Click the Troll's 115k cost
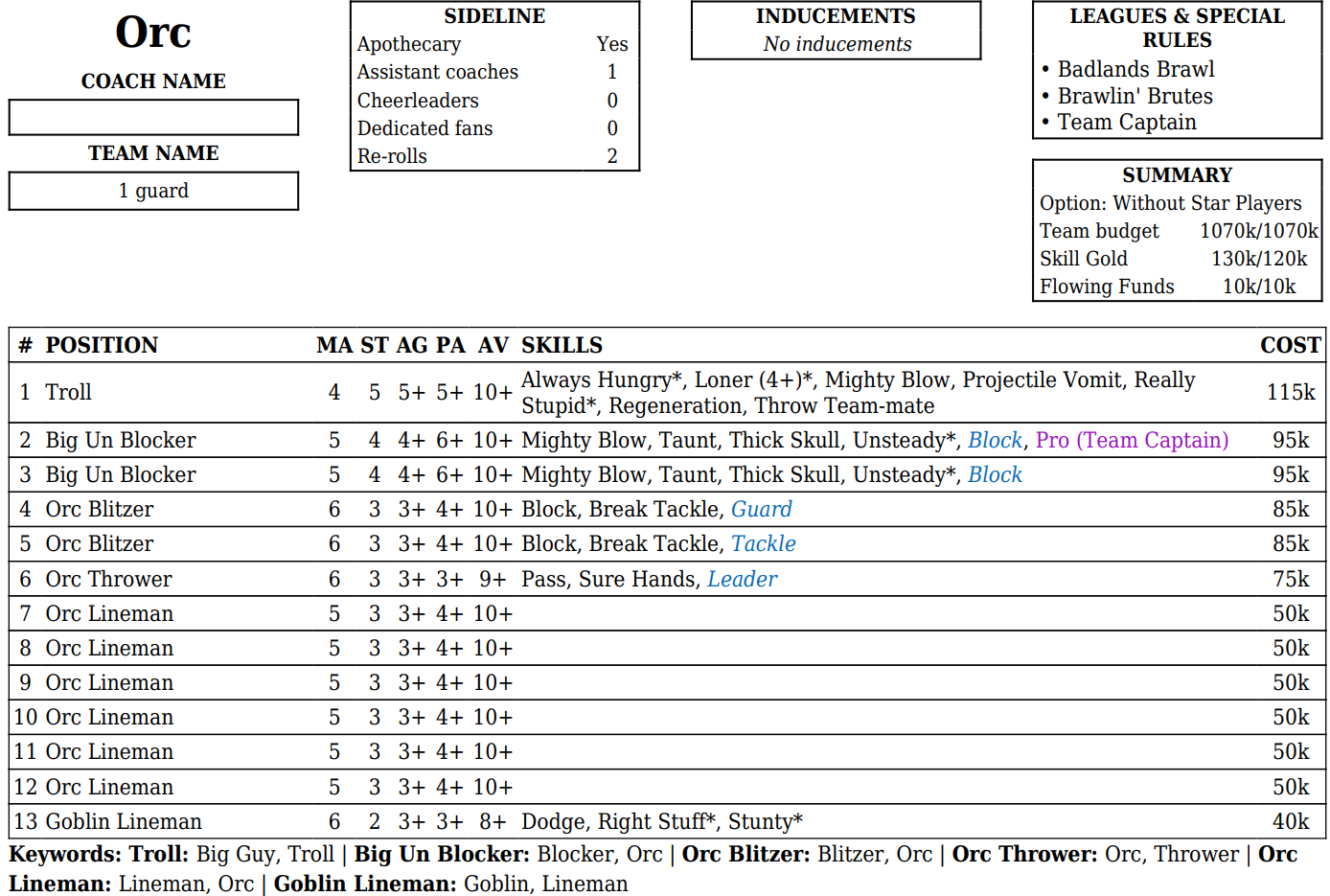 (x=1291, y=392)
